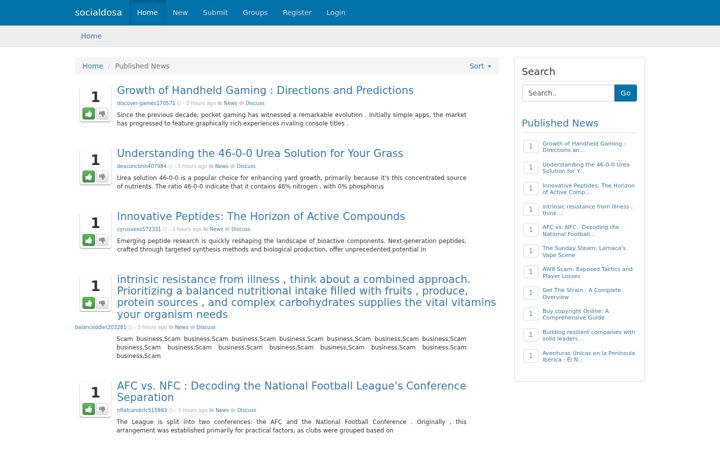The height and width of the screenshot is (450, 720).
Task: Go to the Submit page
Action: pyautogui.click(x=215, y=12)
